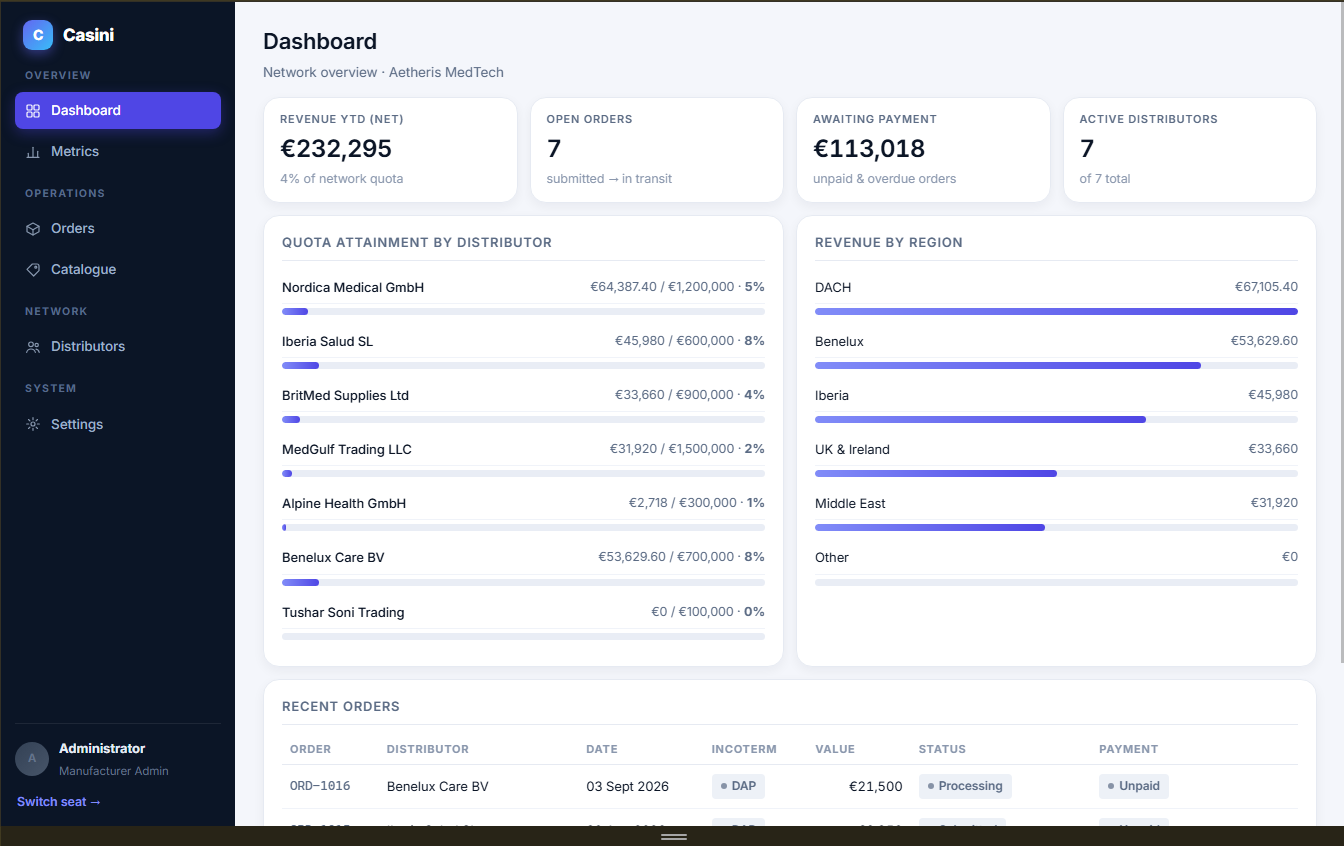Screen dimensions: 1344x846
Task: Click the Active Distributors card
Action: pos(1190,150)
